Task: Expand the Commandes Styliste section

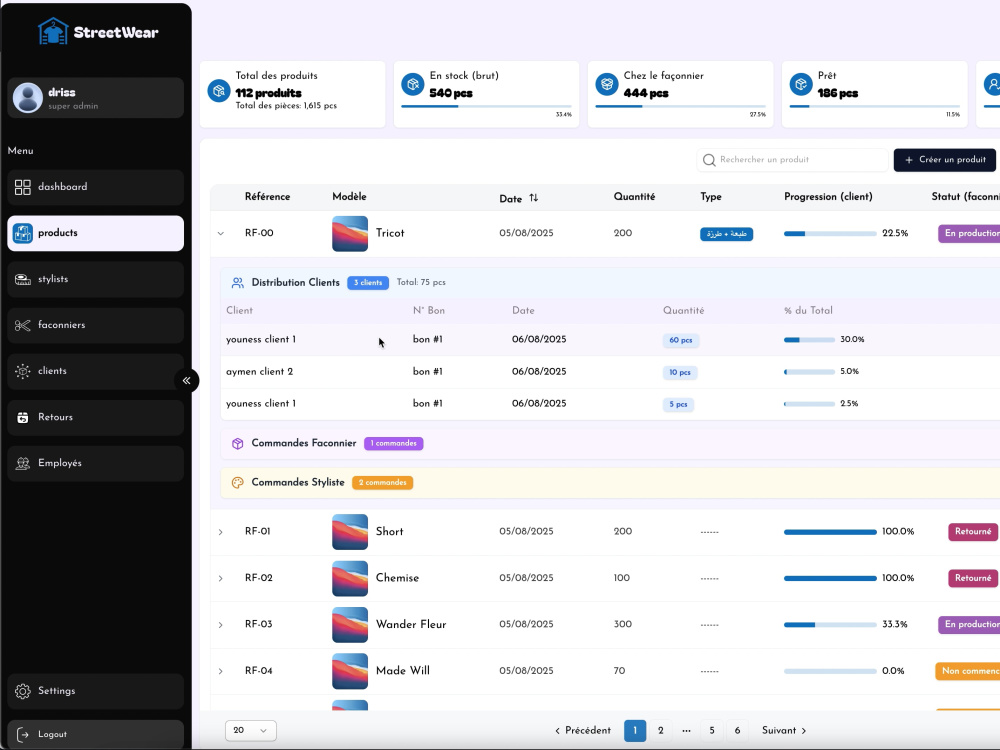Action: 610,483
